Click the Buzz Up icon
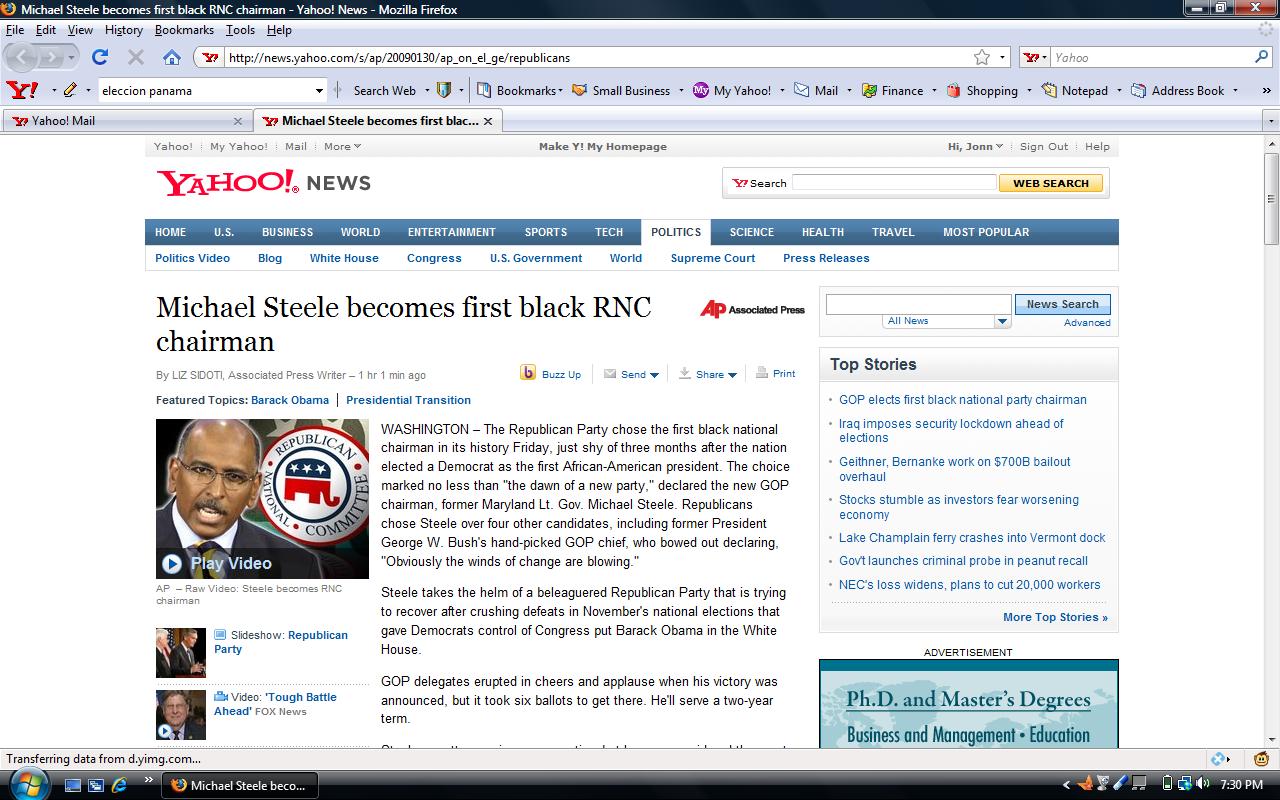This screenshot has width=1280, height=800. pos(528,373)
